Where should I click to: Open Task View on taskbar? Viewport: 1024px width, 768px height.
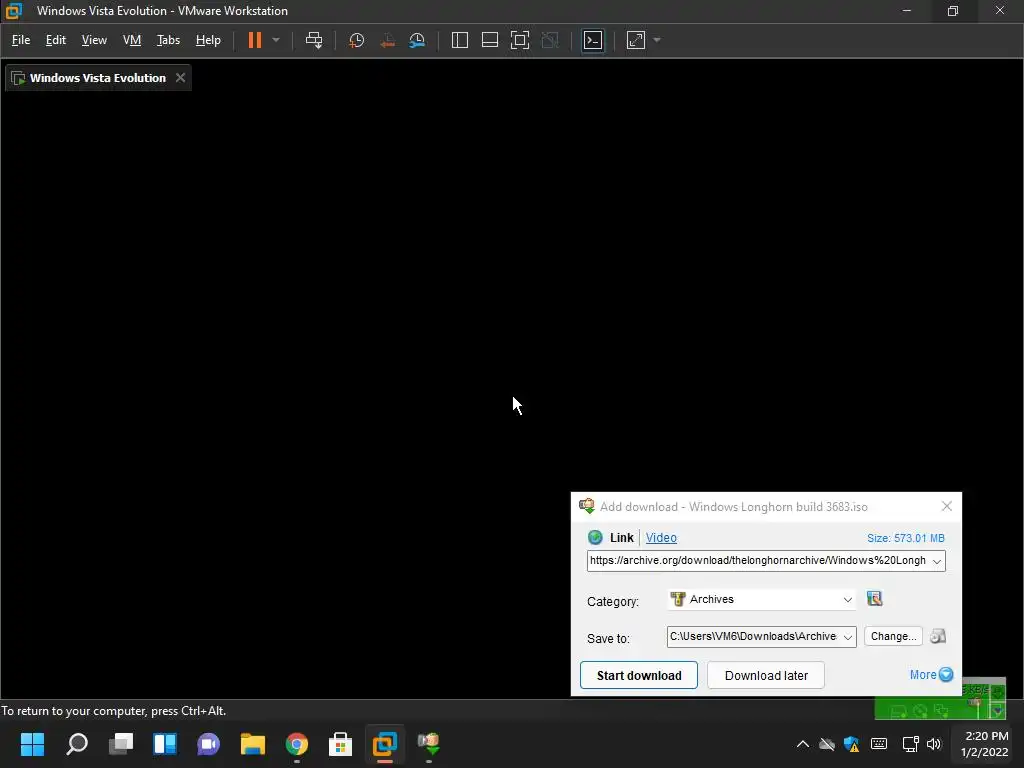[x=121, y=744]
